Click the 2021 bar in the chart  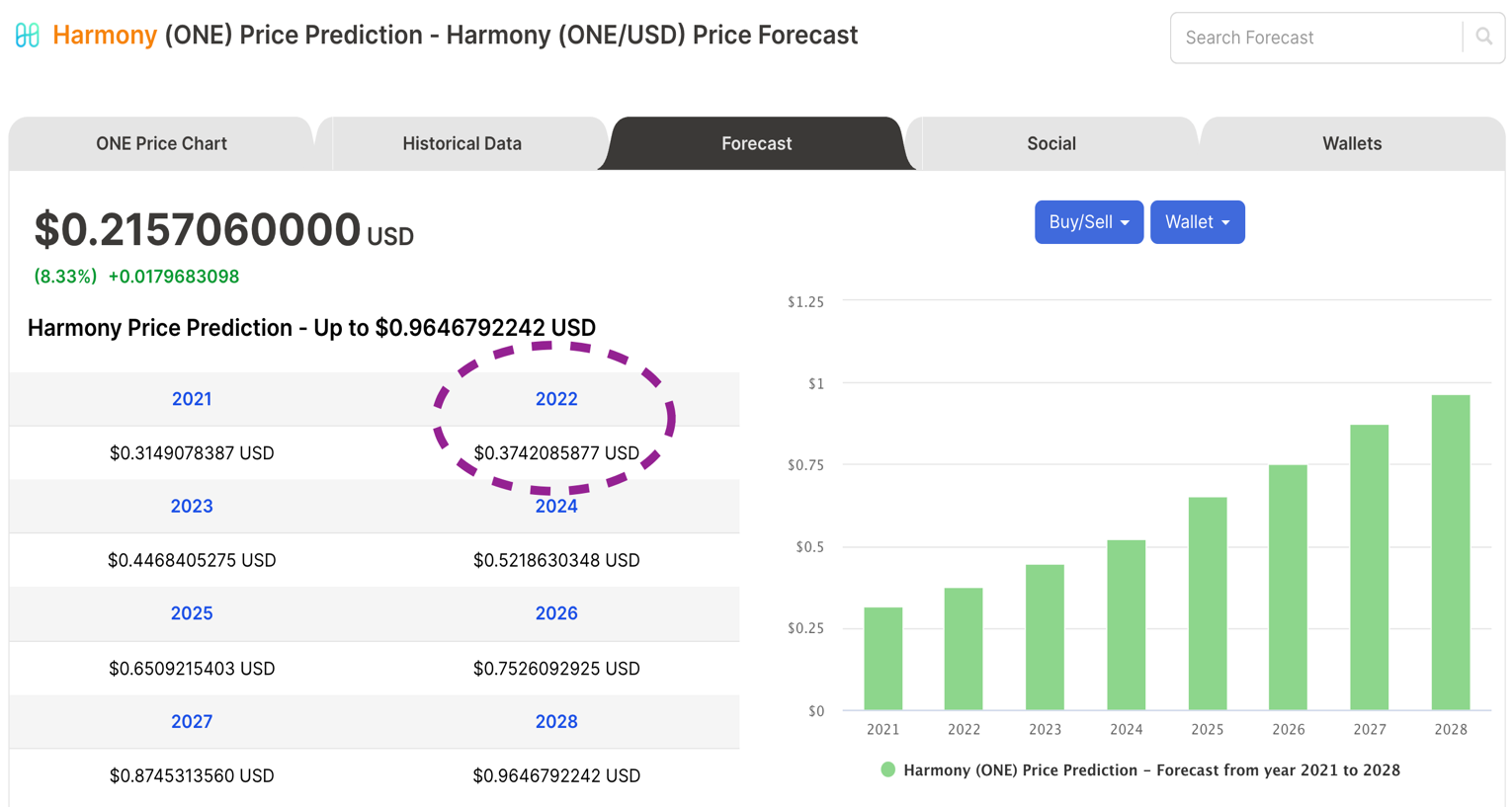(883, 659)
